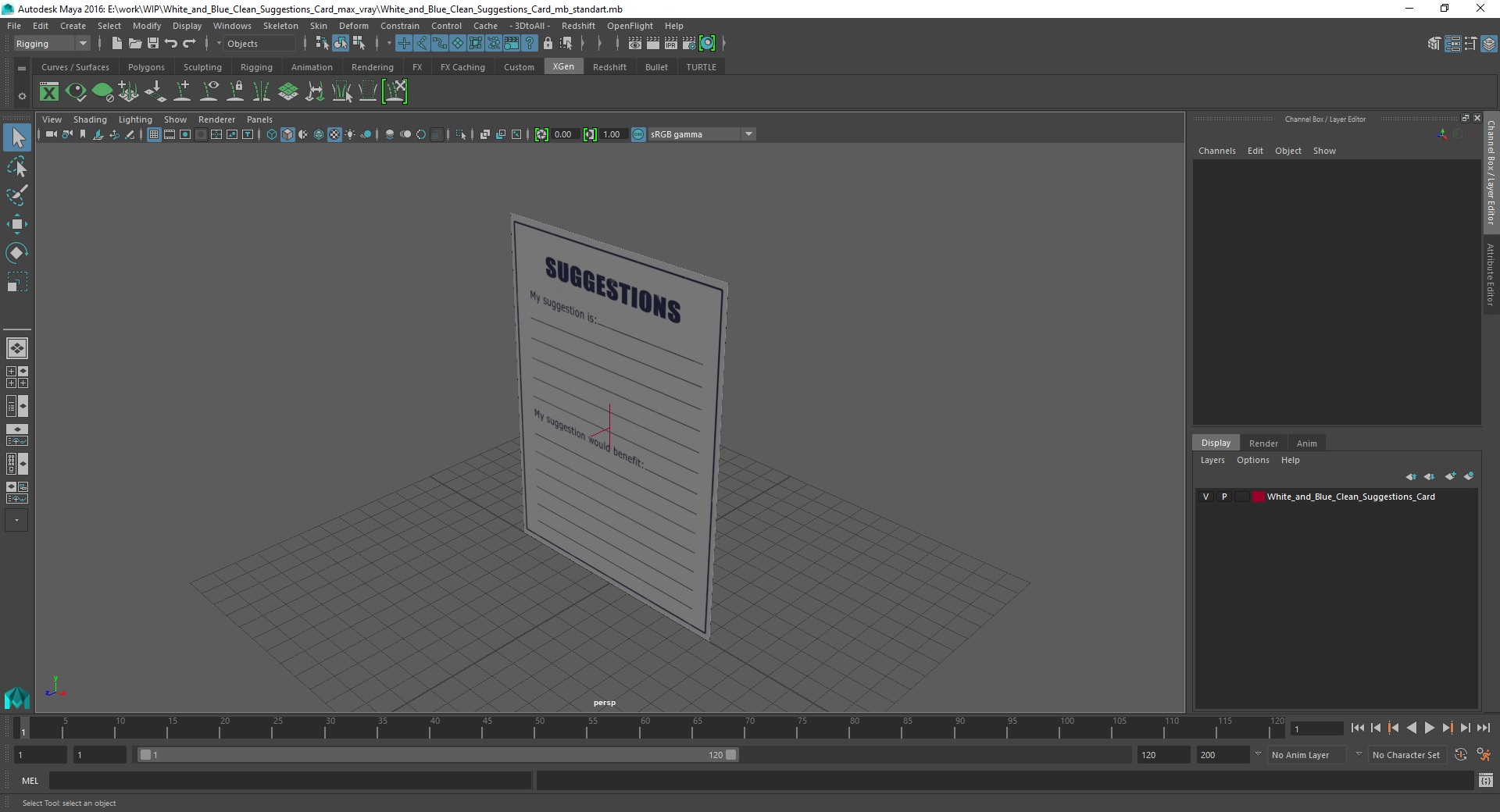This screenshot has width=1500, height=812.
Task: Start IPR render icon
Action: (x=671, y=44)
